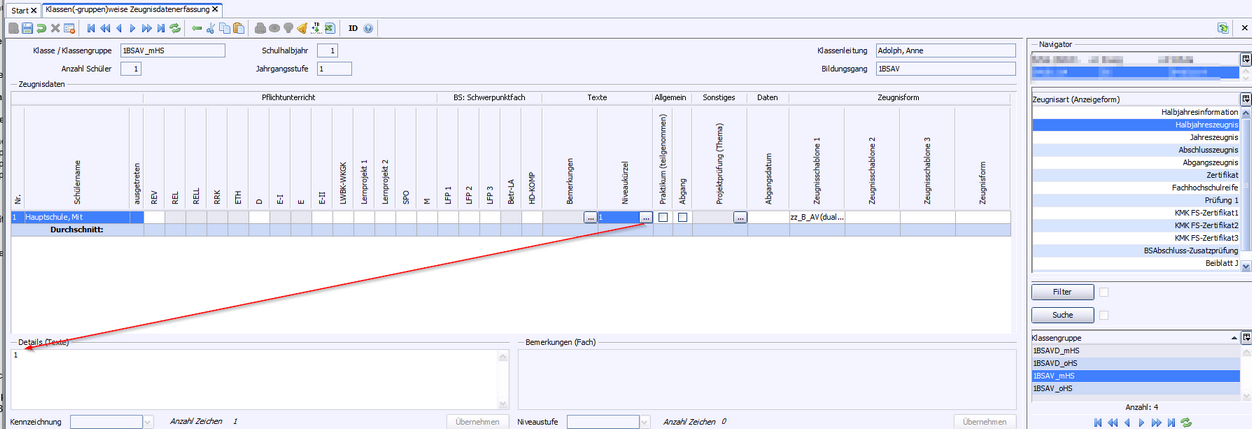This screenshot has width=1252, height=429.
Task: Click the blue help question mark icon
Action: click(x=368, y=28)
